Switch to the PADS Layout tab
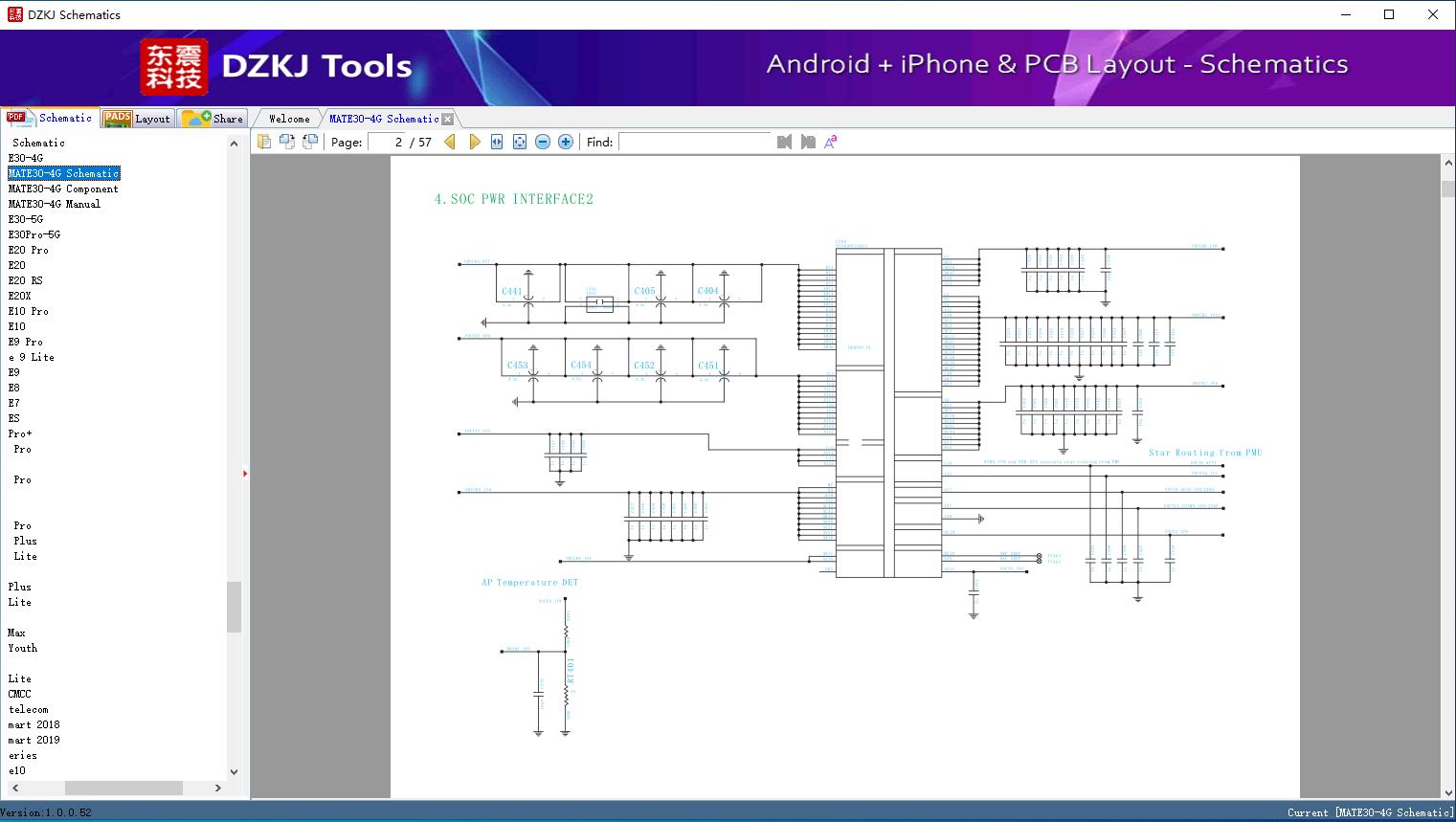 (137, 119)
